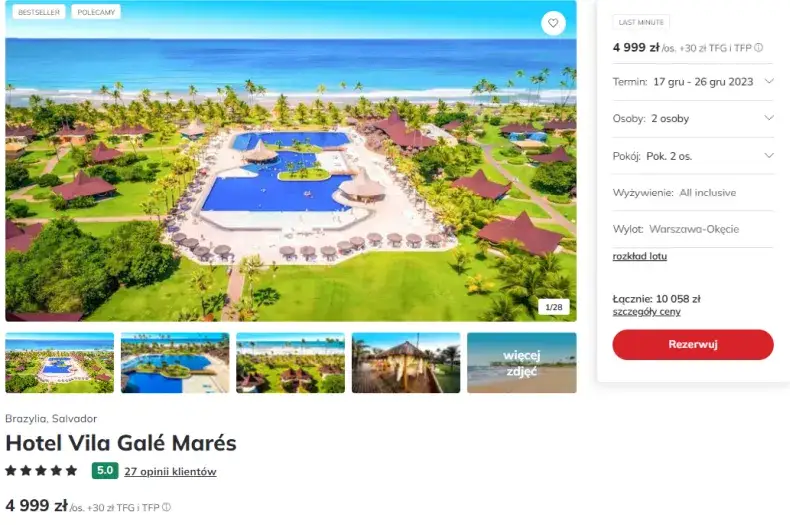
Task: Open więcej zdjęć photo gallery thumbnail
Action: 521,363
